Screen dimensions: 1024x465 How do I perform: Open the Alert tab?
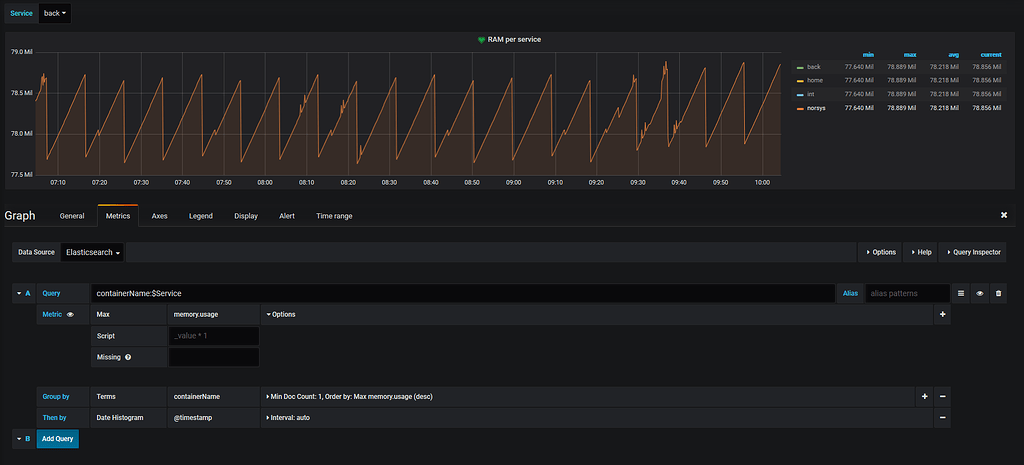287,215
